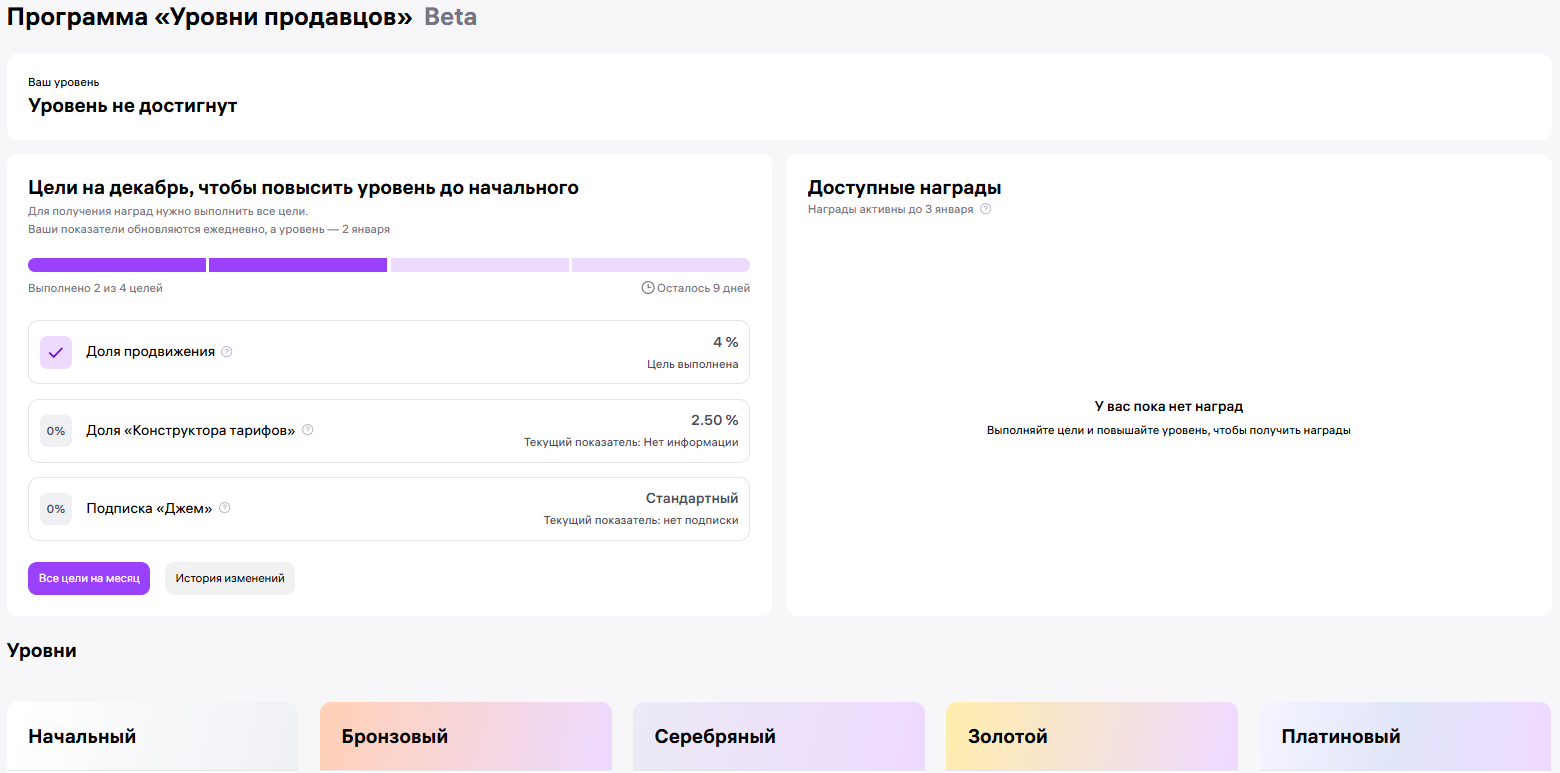Open «История изменений»
Viewport: 1560px width, 773px height.
(x=230, y=578)
